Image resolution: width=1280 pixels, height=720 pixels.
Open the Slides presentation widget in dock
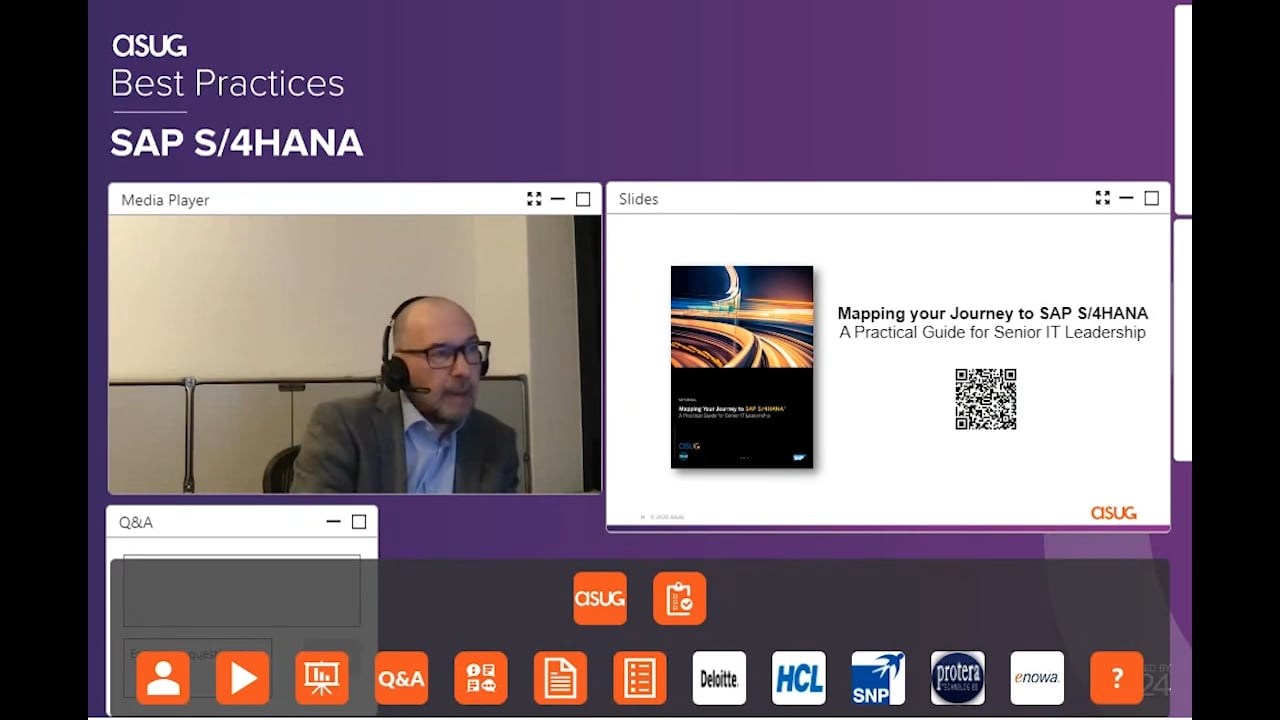tap(322, 678)
